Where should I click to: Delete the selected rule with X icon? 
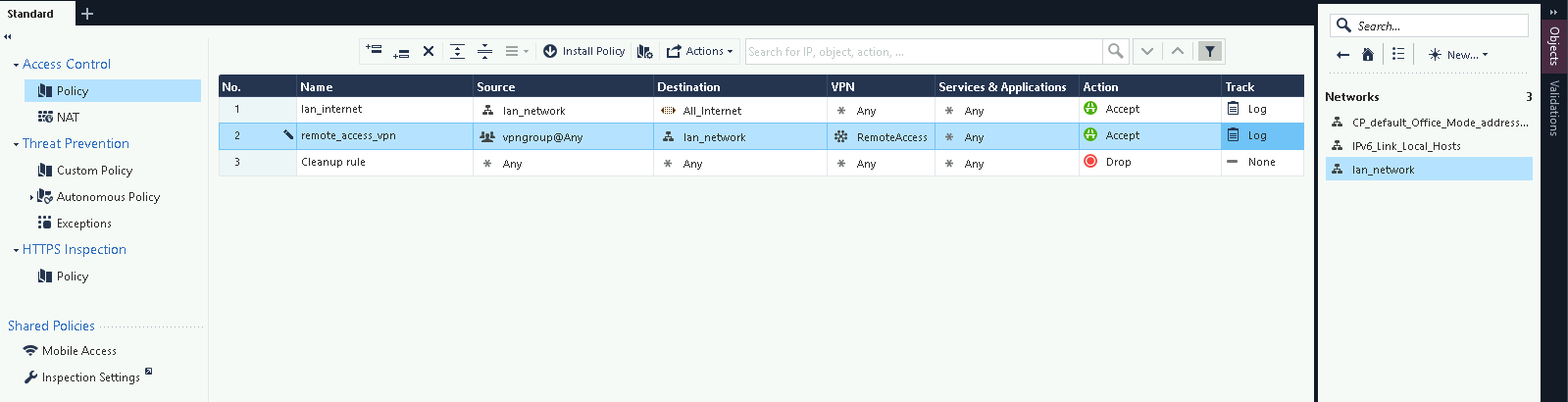429,51
